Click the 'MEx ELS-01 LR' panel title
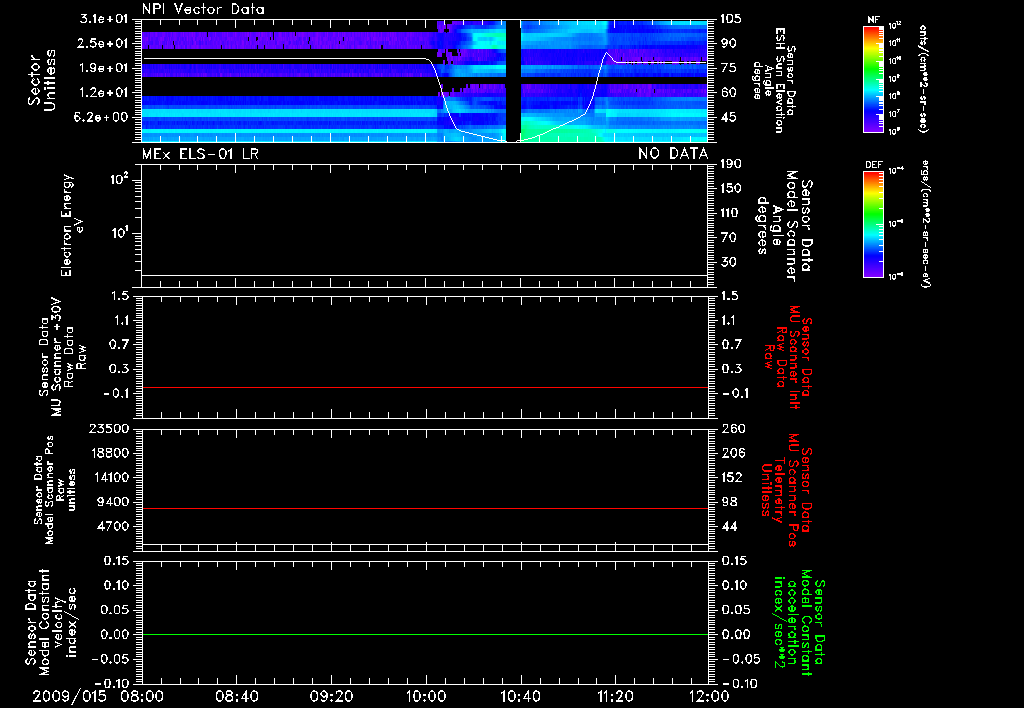The width and height of the screenshot is (1024, 708). 200,154
